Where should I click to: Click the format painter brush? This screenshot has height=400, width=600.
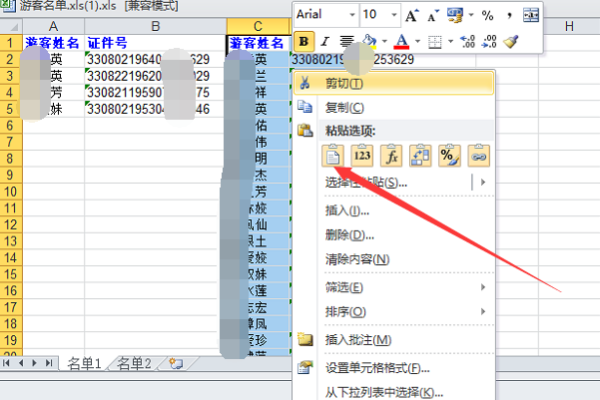tap(511, 41)
